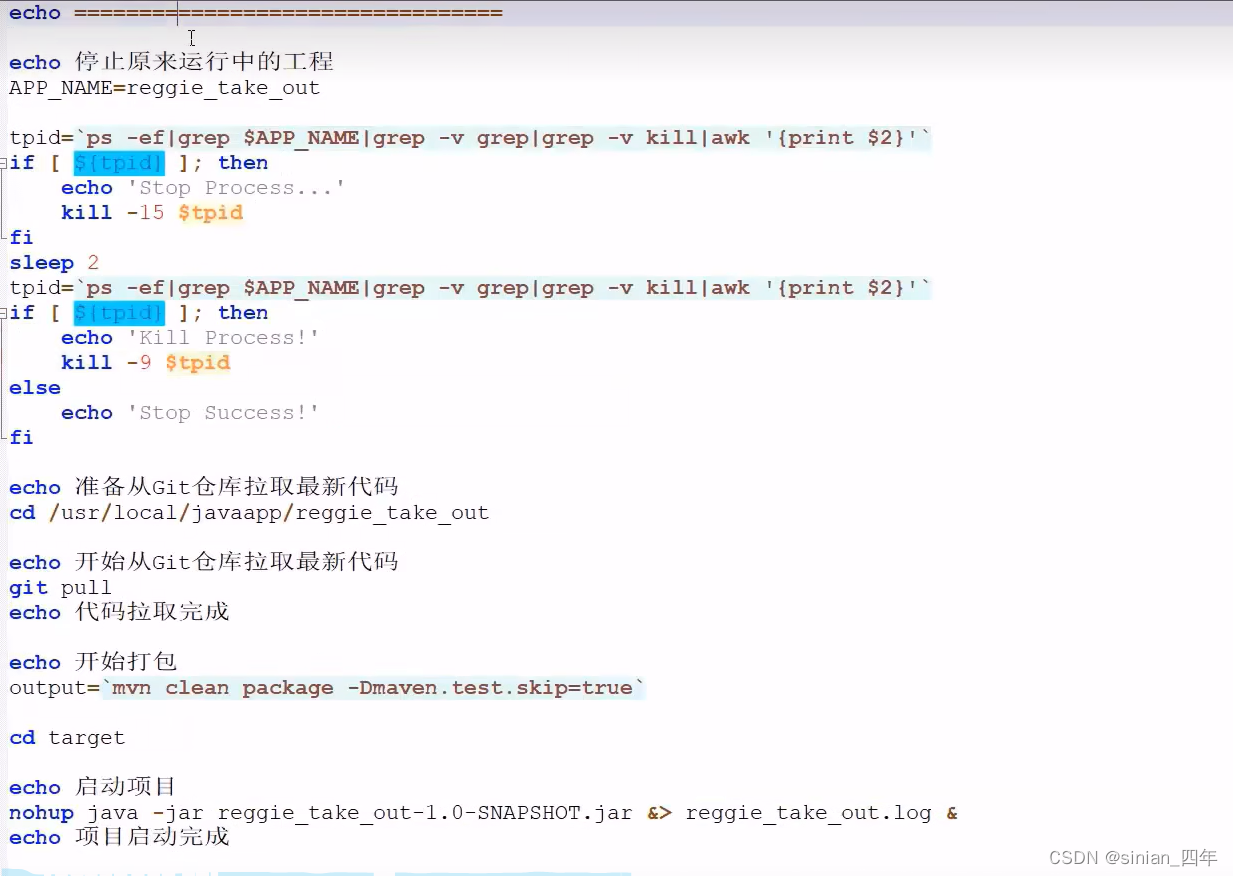1233x876 pixels.
Task: Click the line 'echo 停止原来运行中的工程'
Action: coord(171,62)
